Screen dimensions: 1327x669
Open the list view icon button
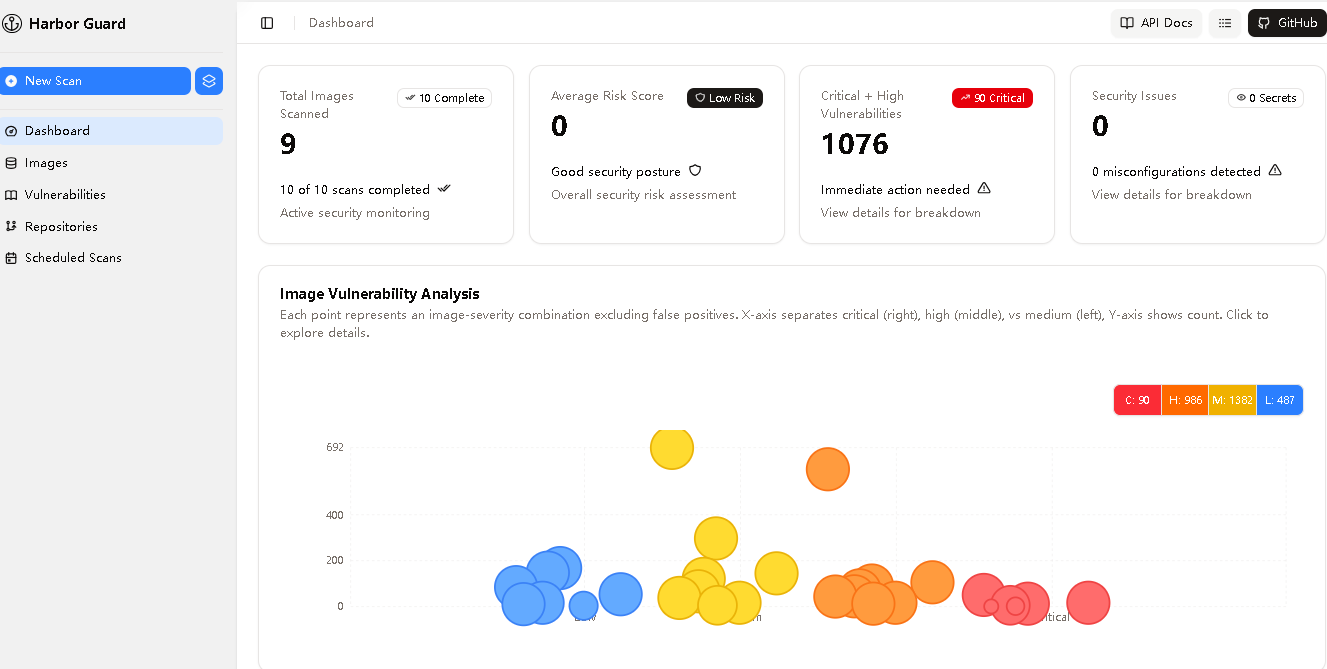(x=1225, y=23)
